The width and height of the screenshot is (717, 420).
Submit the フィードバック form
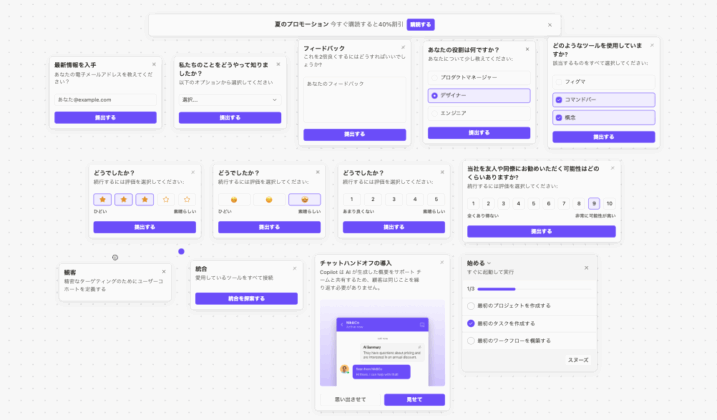355,135
